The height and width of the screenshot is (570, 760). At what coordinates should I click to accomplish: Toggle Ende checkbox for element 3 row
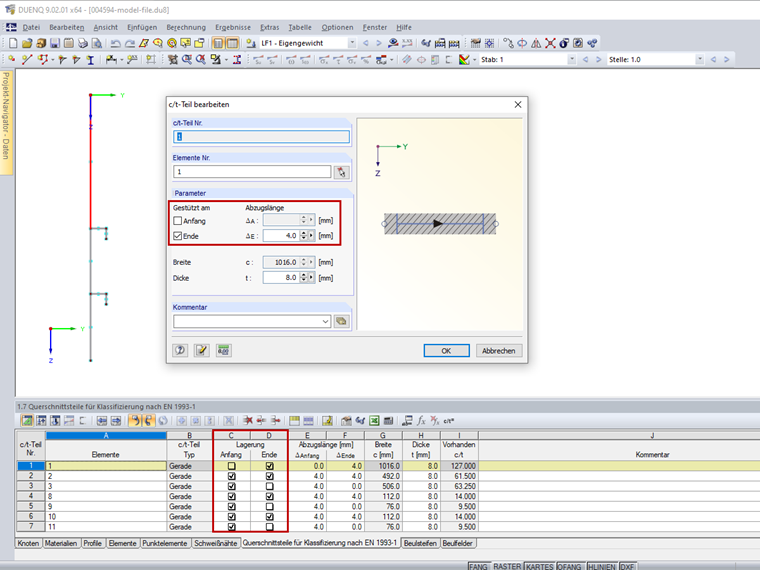click(269, 486)
